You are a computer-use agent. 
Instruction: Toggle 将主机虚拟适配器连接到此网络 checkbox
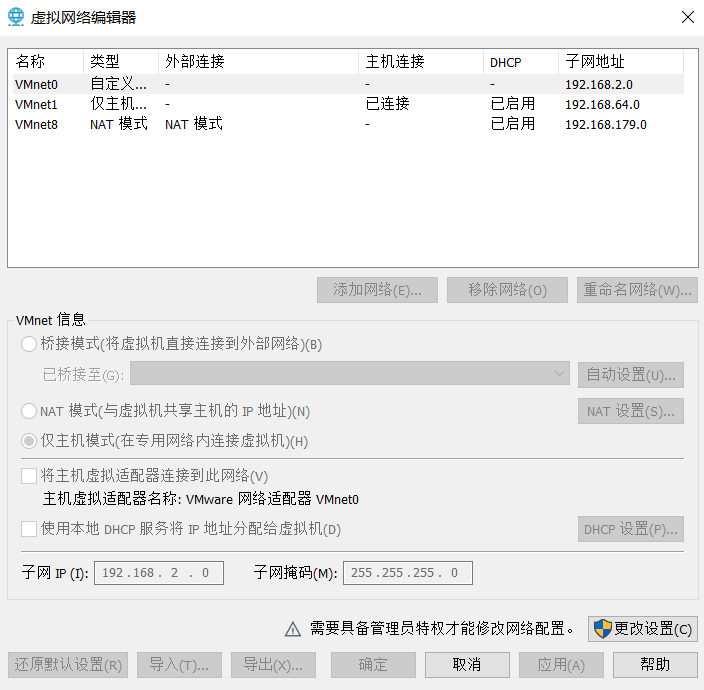click(x=29, y=476)
